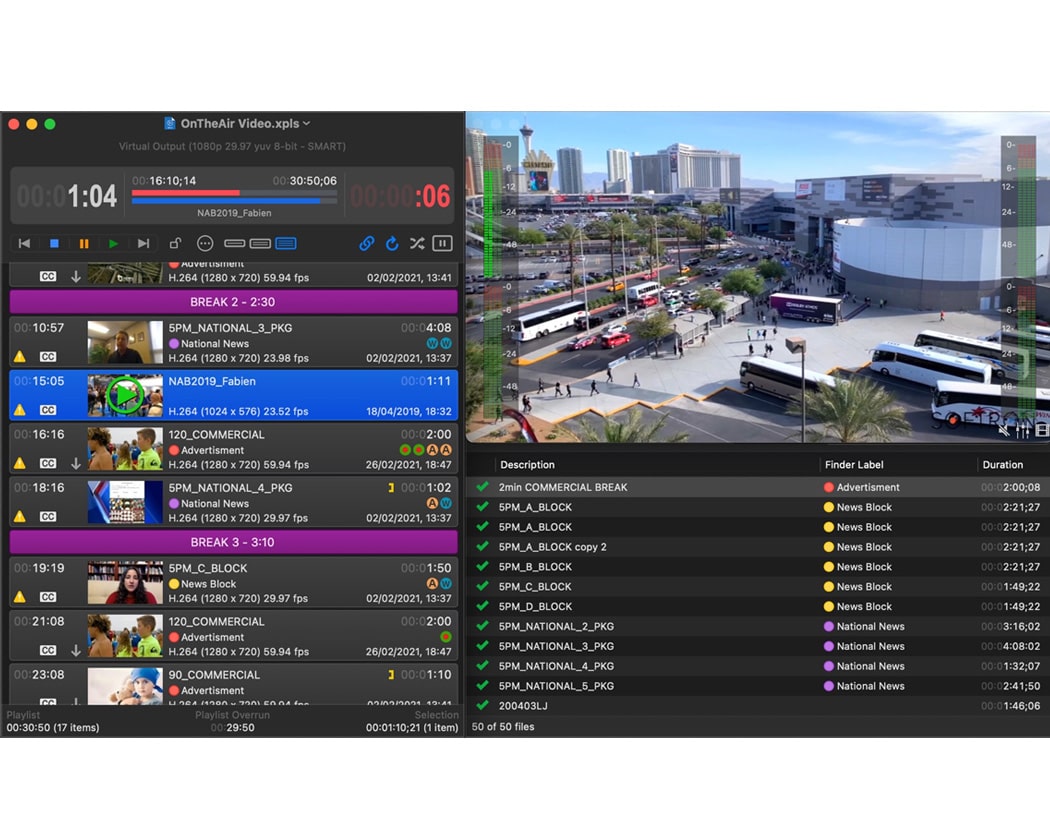Skip to the next clip
Screen dimensions: 1050x840
click(x=143, y=244)
